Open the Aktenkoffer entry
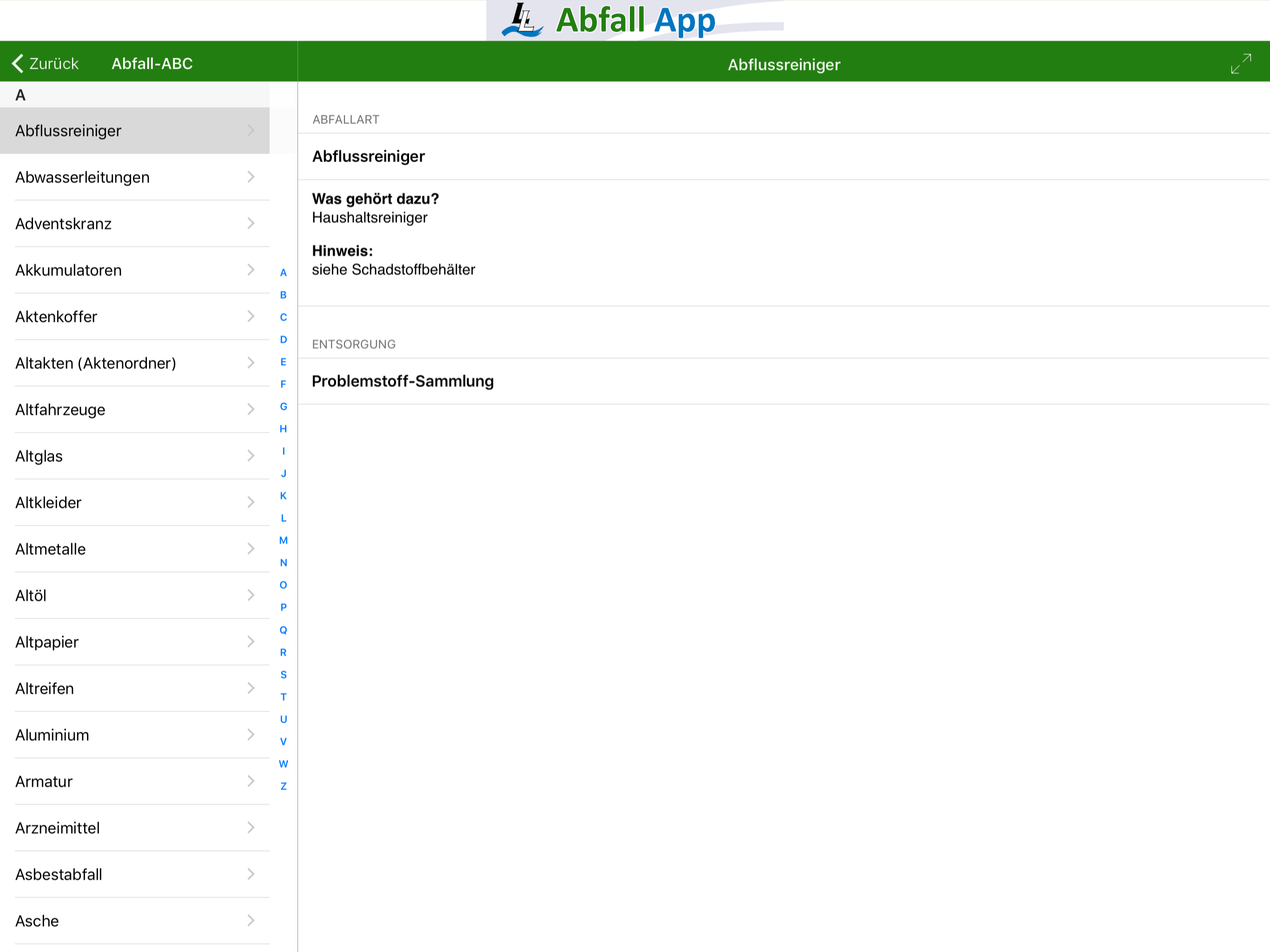The image size is (1270, 952). pyautogui.click(x=134, y=317)
